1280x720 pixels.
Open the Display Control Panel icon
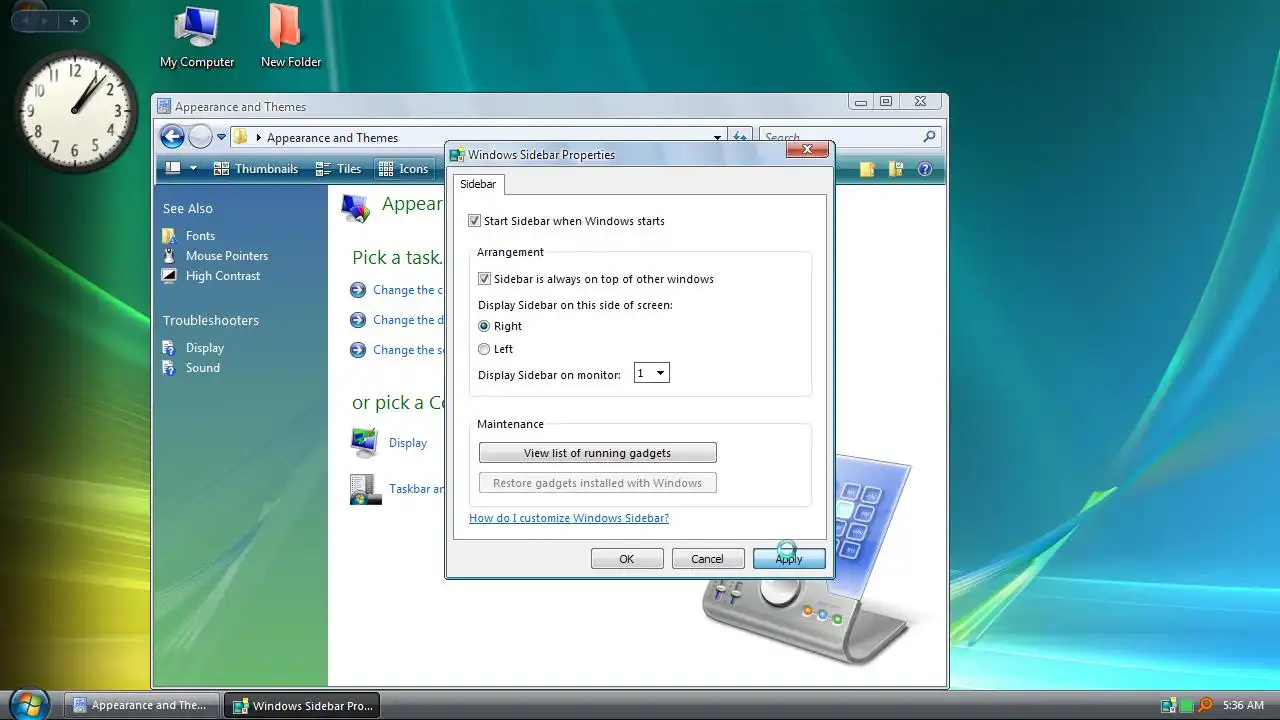(x=364, y=442)
